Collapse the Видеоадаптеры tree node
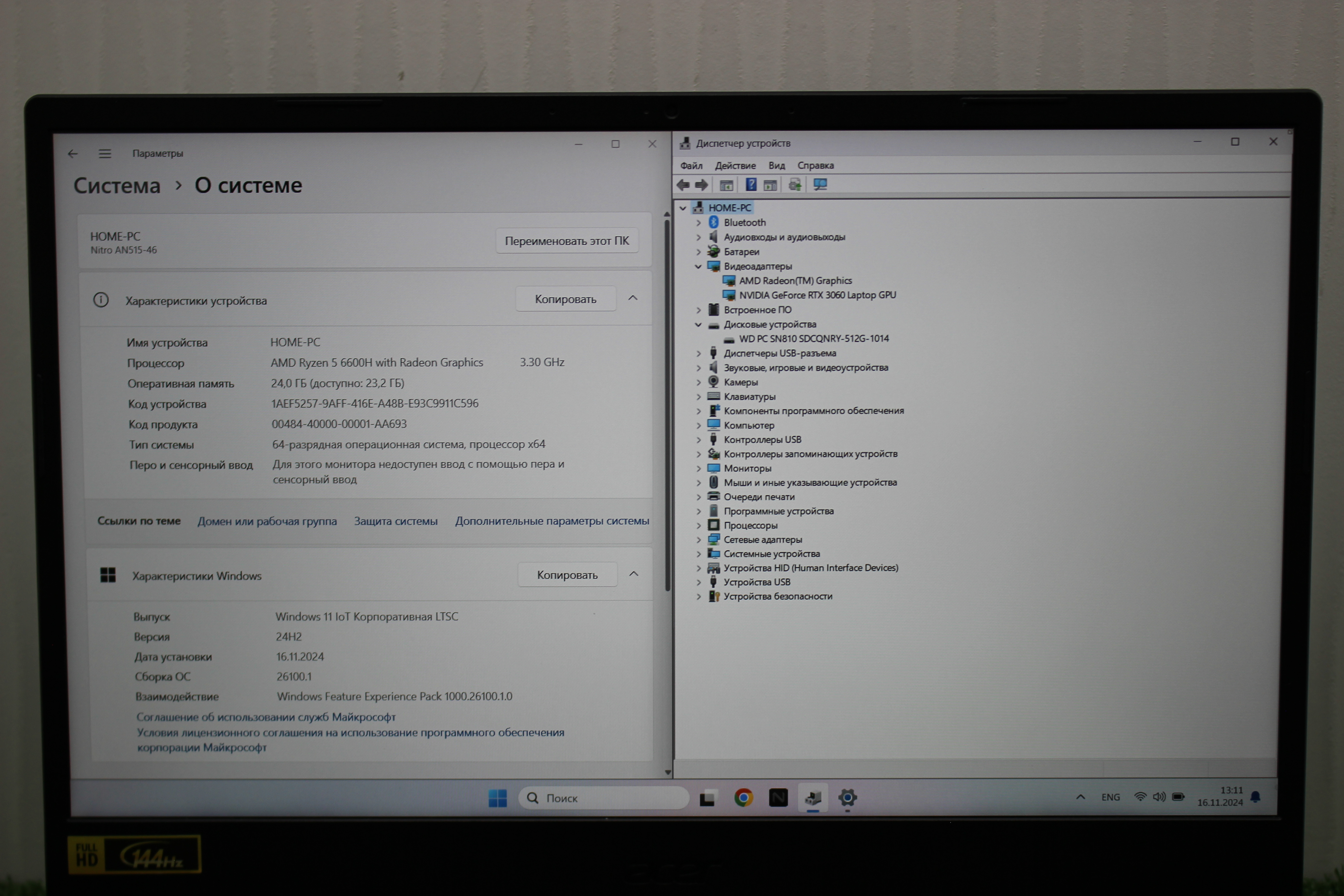1344x896 pixels. [x=698, y=266]
